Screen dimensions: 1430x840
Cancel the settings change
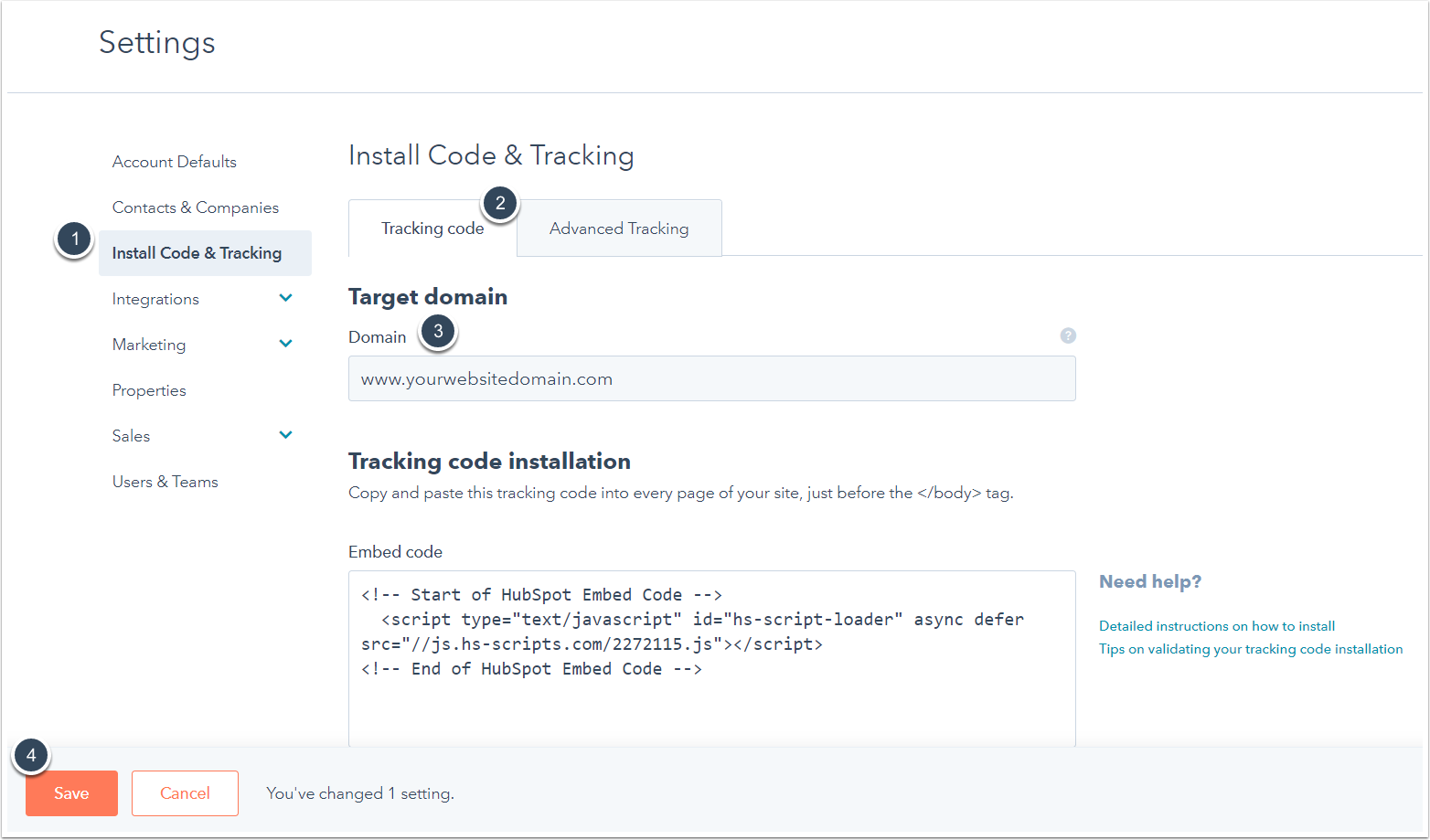point(185,793)
